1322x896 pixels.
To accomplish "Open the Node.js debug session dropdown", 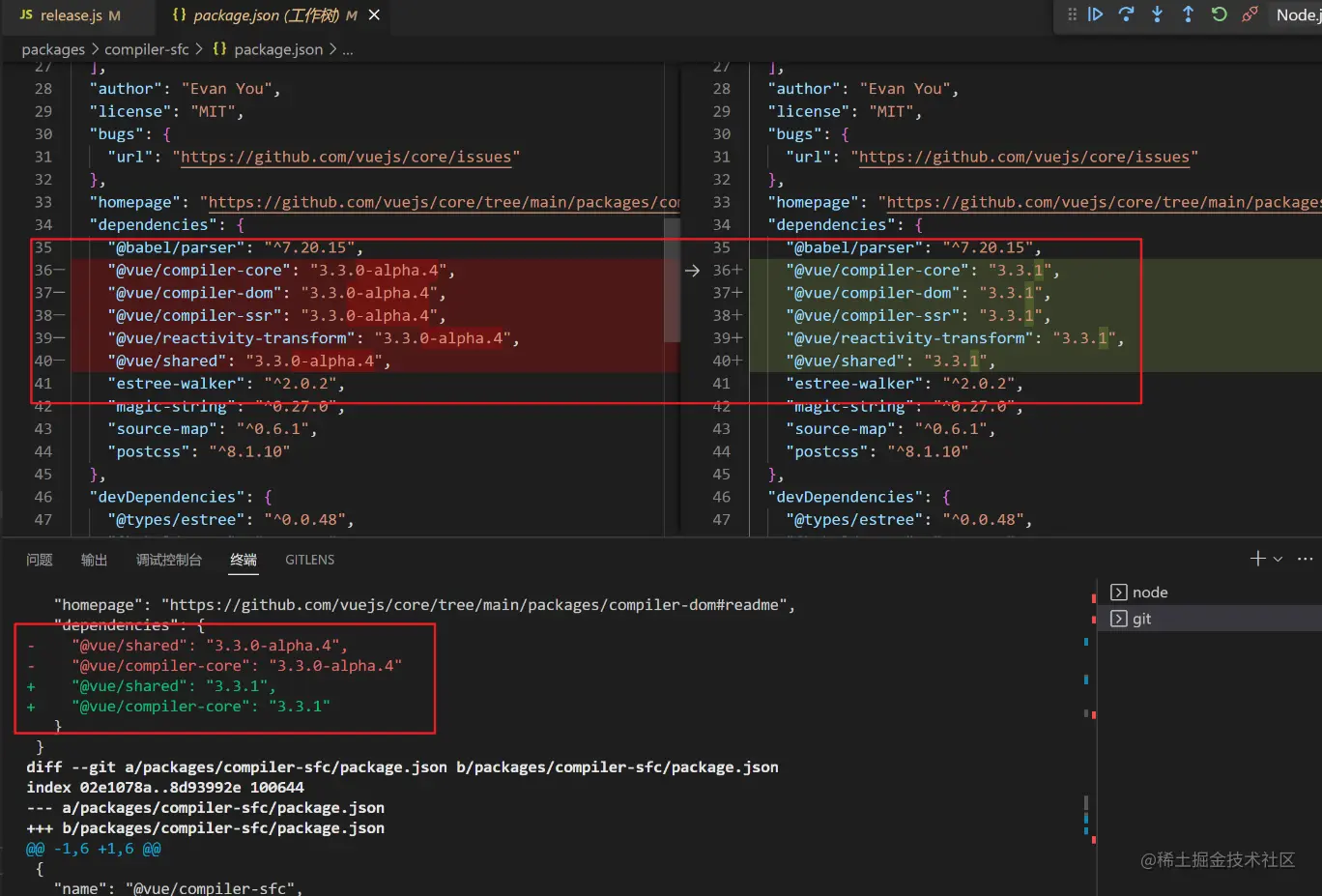I will click(x=1298, y=14).
